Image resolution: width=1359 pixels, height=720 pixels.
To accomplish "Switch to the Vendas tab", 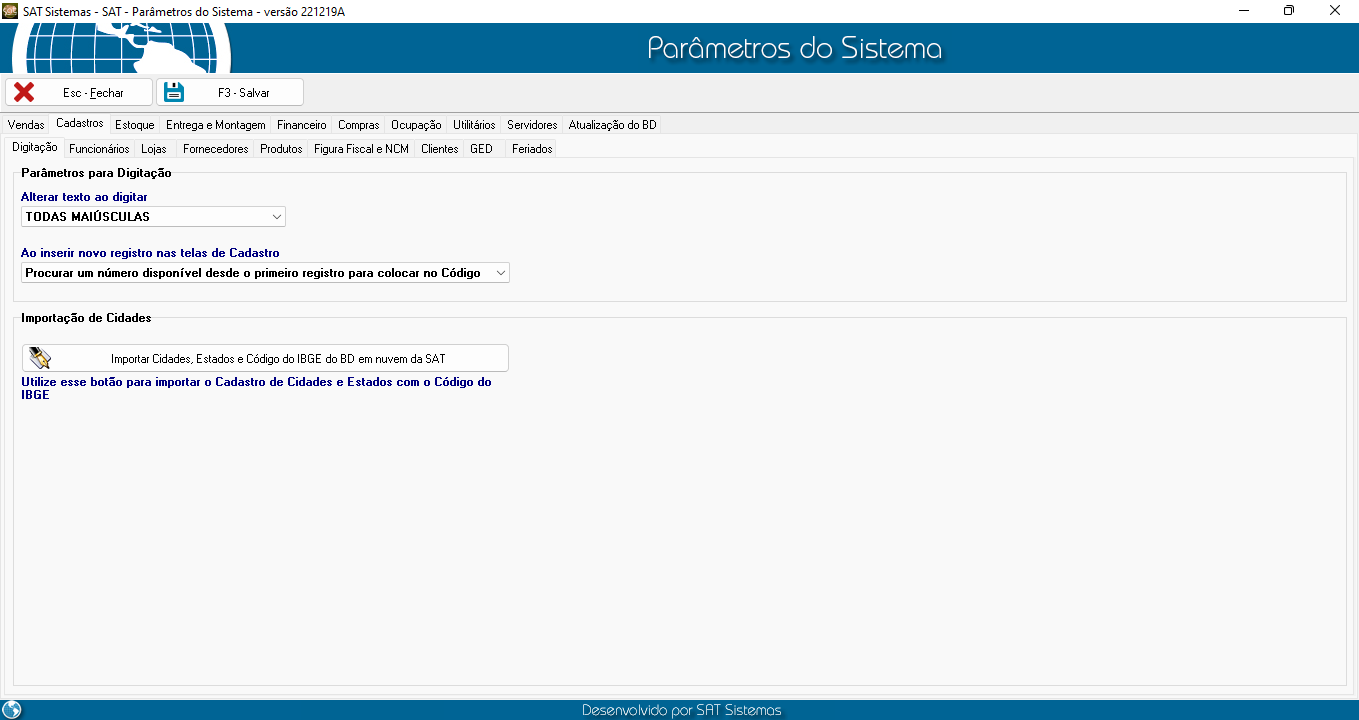I will [x=26, y=125].
